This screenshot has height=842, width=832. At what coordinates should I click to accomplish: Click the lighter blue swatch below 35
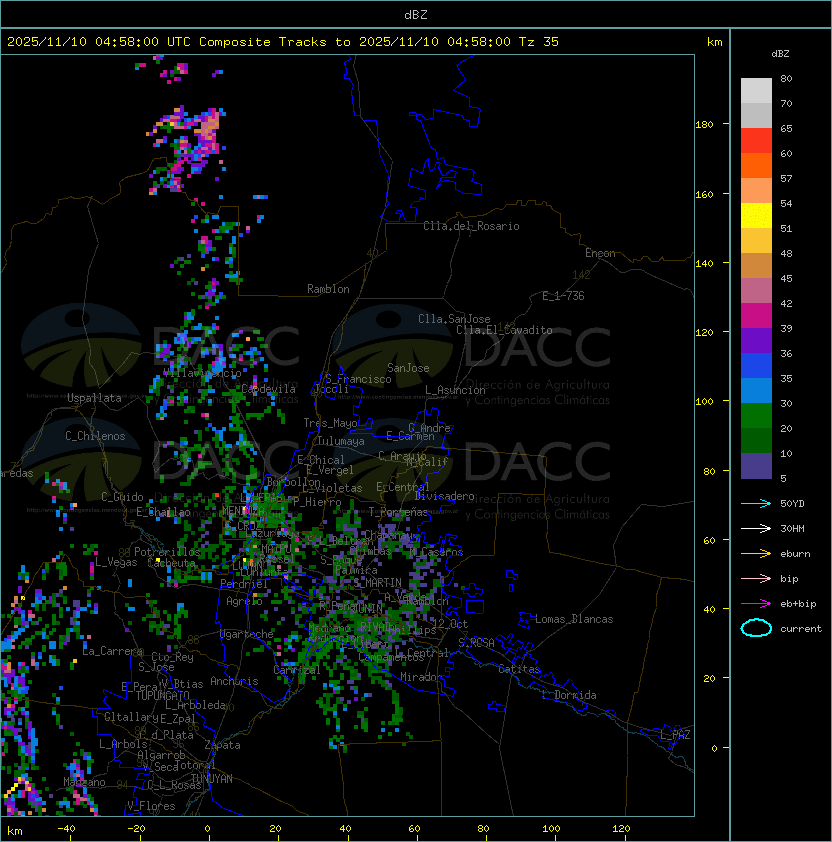[756, 390]
